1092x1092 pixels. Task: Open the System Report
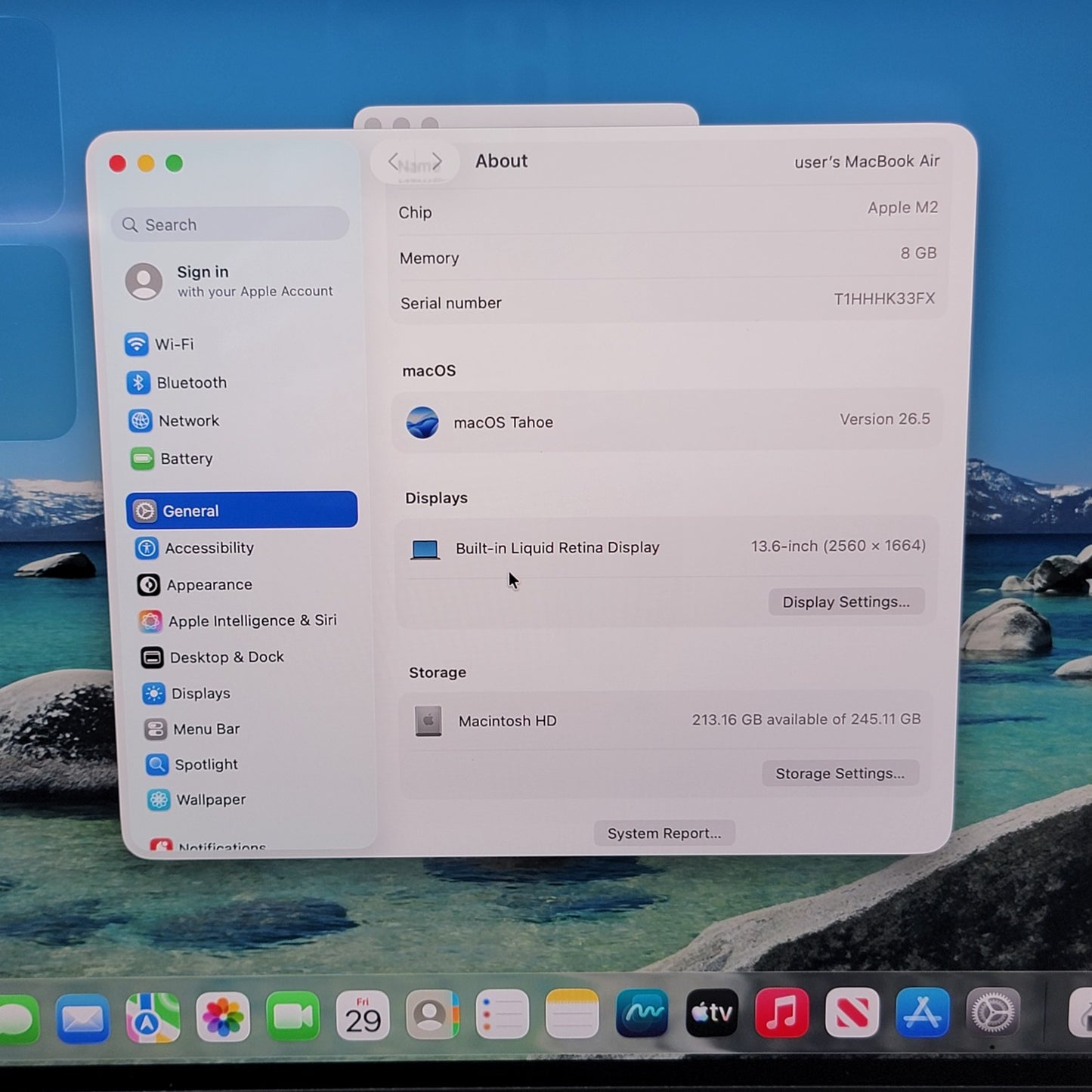664,833
